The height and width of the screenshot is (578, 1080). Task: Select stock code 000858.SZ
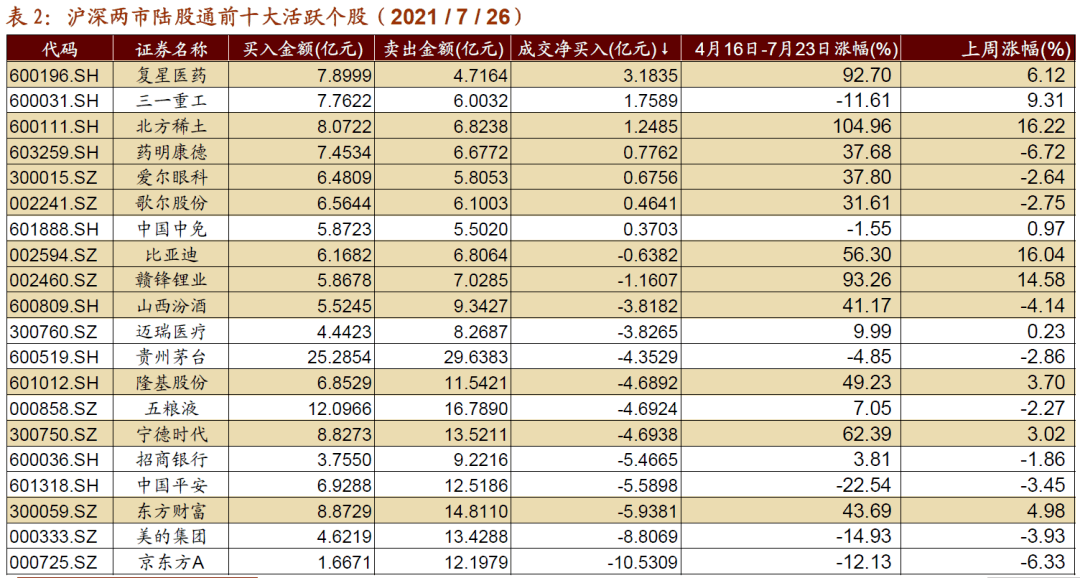tap(55, 409)
